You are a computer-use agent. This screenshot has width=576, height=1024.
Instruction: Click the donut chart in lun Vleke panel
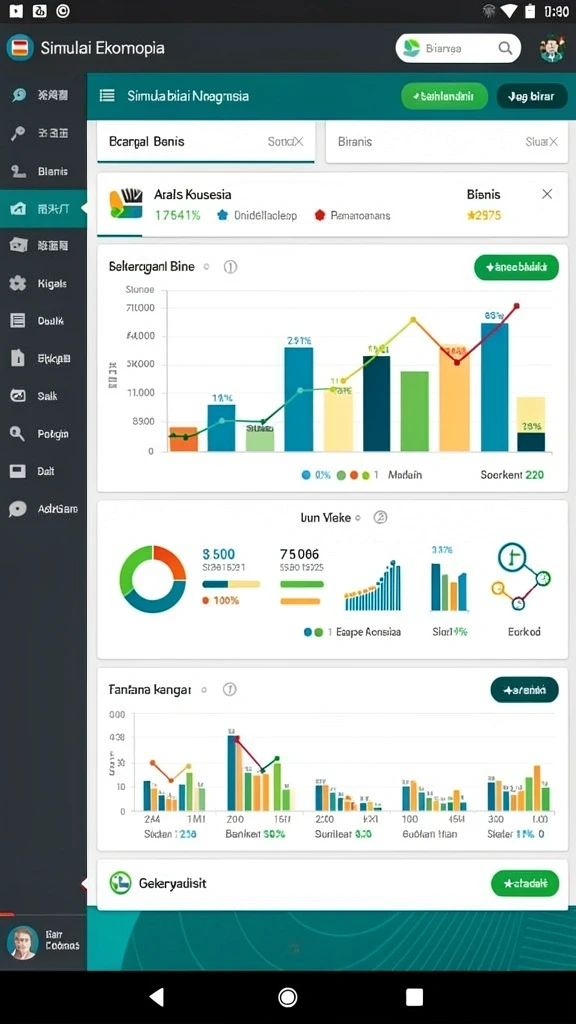pyautogui.click(x=153, y=579)
